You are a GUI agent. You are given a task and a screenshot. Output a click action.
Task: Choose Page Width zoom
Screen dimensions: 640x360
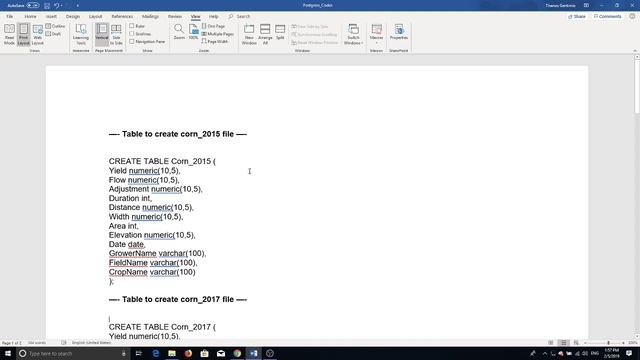coord(215,42)
